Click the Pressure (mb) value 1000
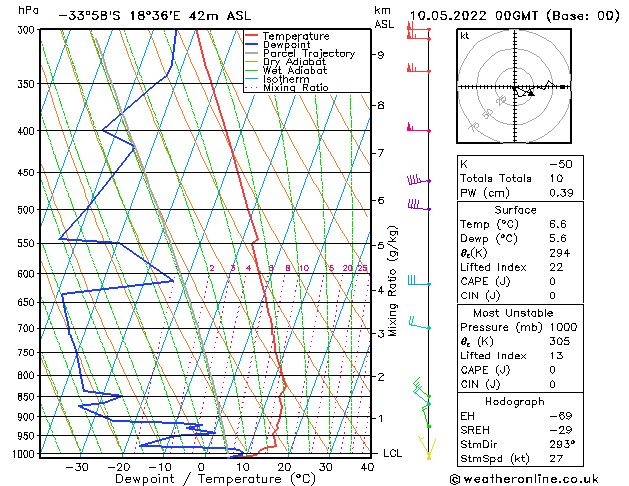This screenshot has height=486, width=629. pos(563,327)
